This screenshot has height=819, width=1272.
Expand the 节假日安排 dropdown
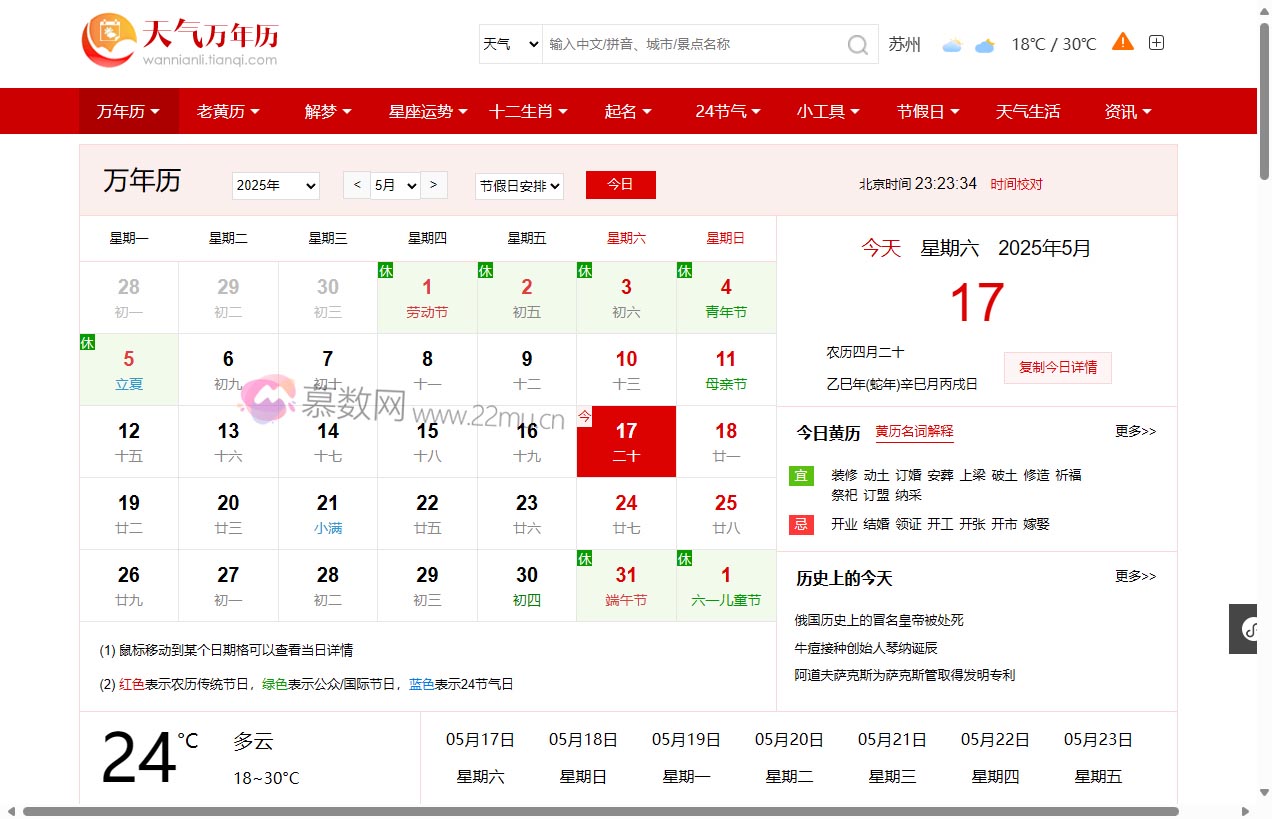[x=519, y=186]
